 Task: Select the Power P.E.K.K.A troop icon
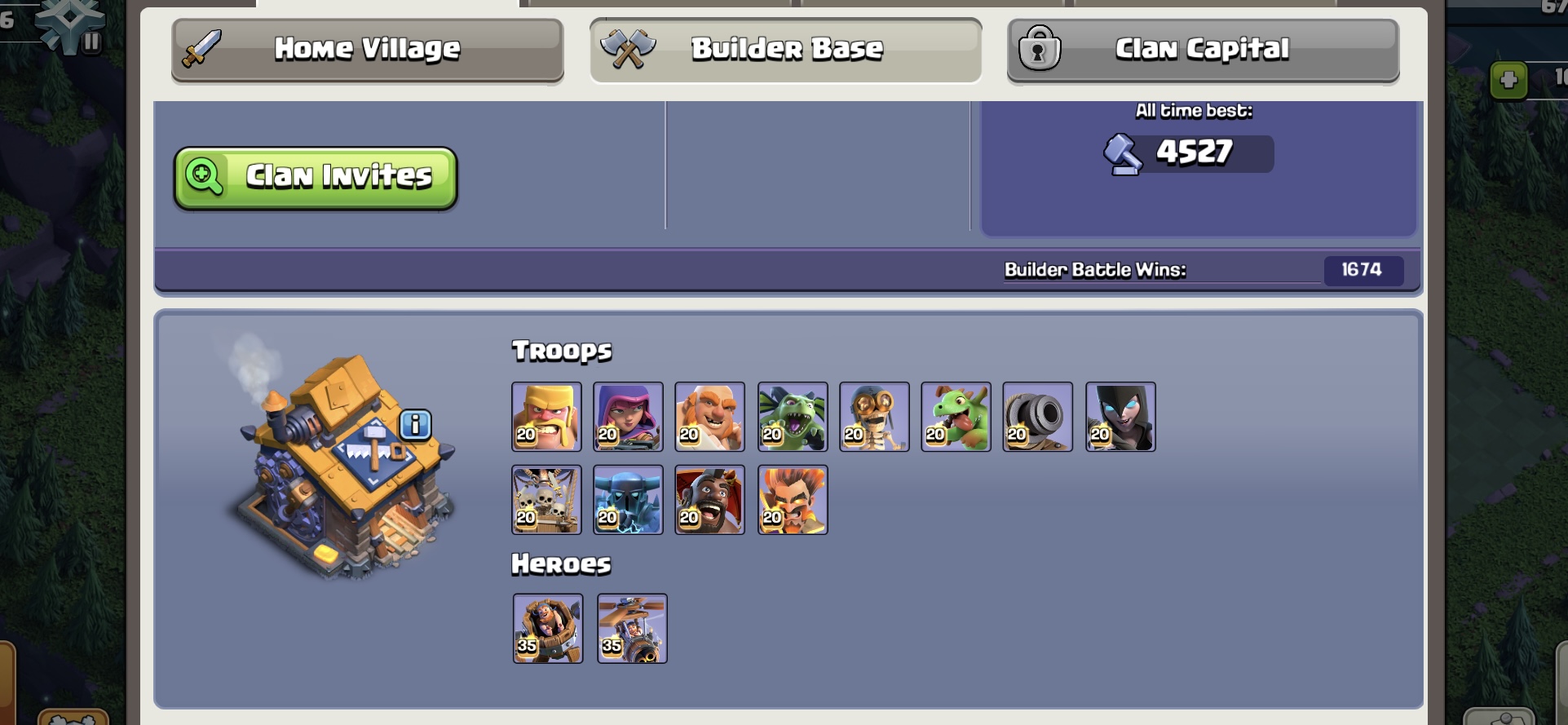(628, 500)
